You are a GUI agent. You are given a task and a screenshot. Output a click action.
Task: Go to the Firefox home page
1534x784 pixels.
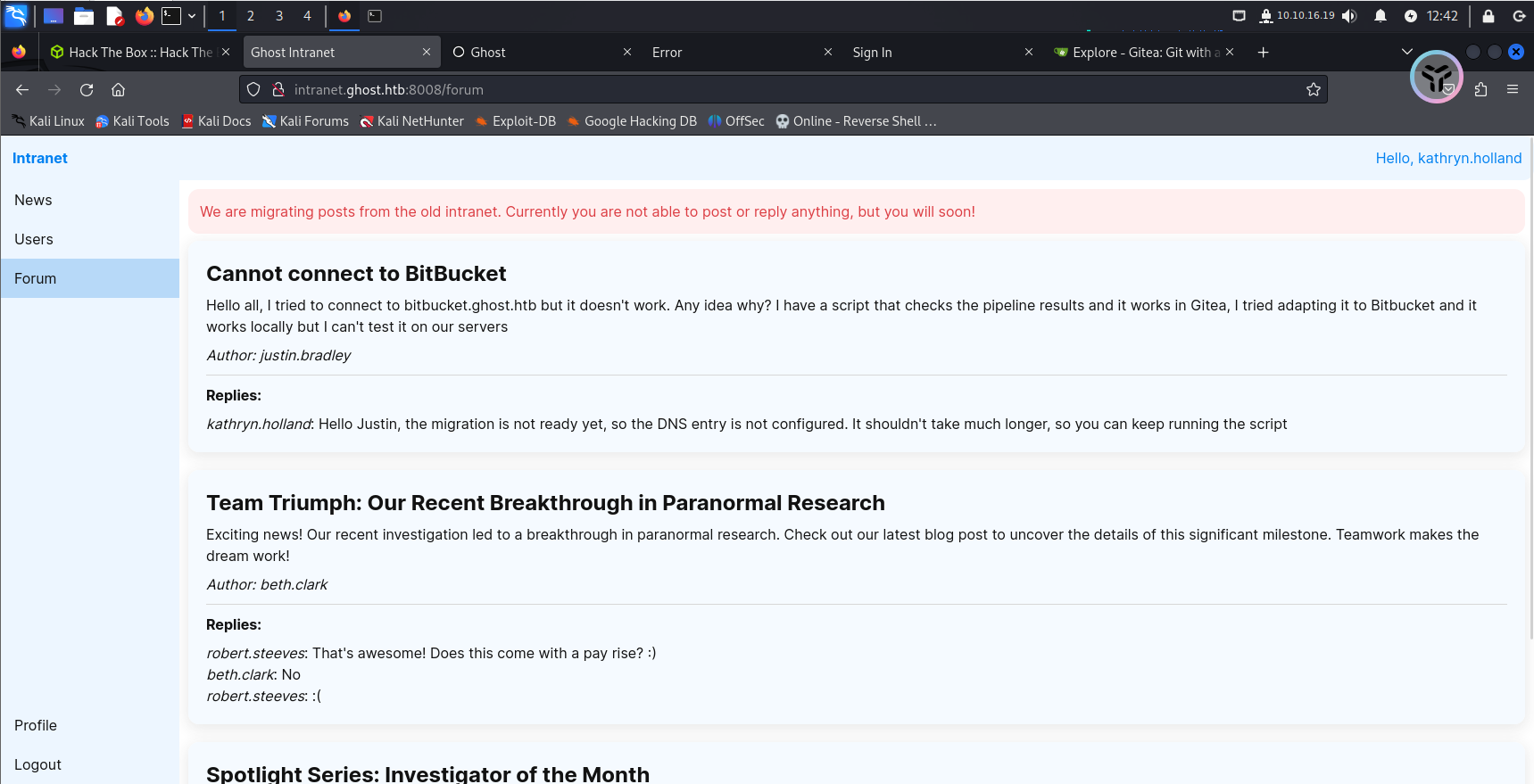(118, 90)
